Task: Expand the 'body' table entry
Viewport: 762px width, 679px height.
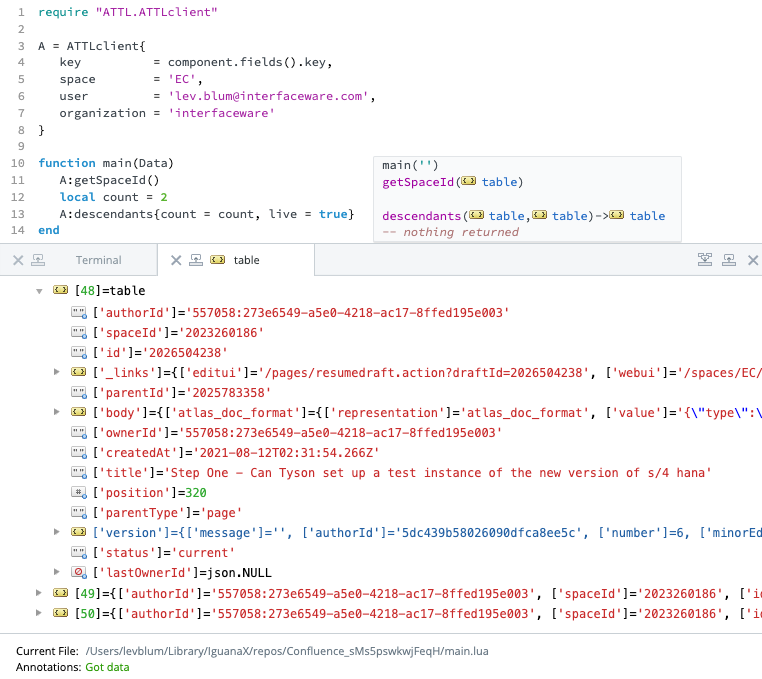Action: coord(57,412)
